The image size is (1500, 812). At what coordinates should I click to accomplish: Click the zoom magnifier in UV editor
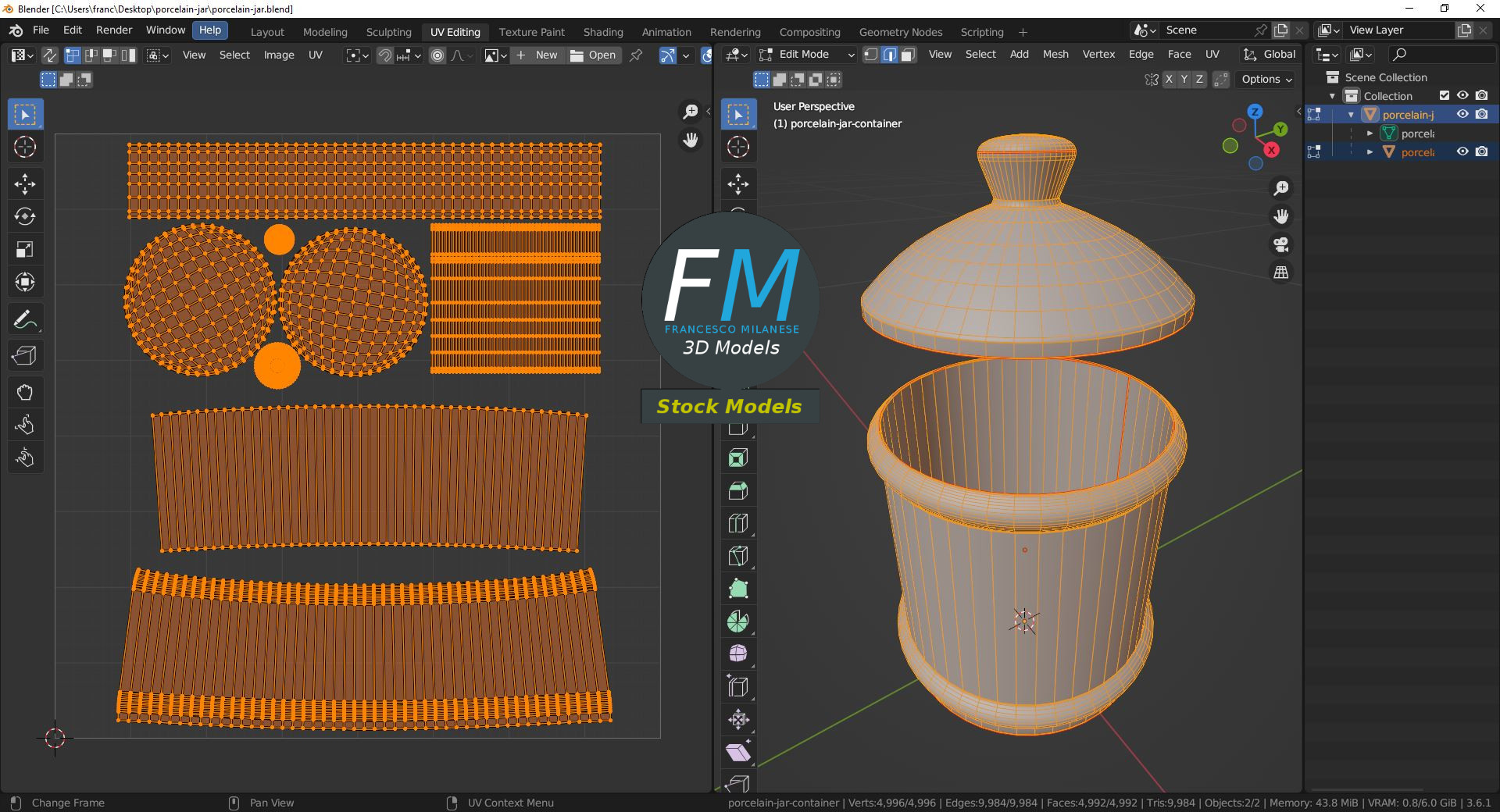(x=691, y=112)
